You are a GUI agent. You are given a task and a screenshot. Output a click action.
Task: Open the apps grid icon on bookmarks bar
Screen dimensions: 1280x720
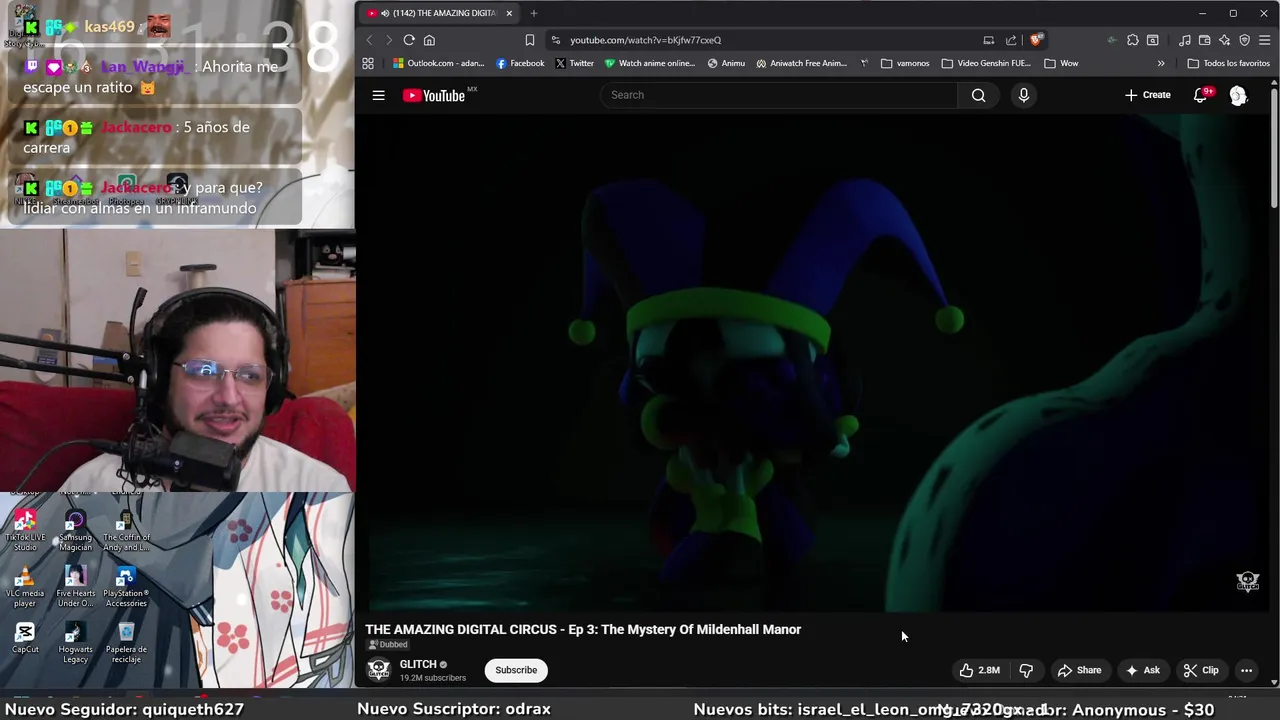pyautogui.click(x=367, y=63)
